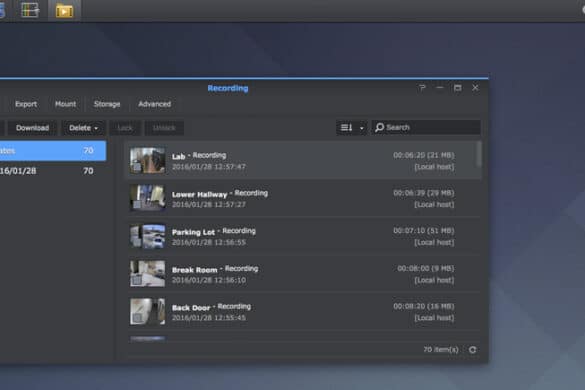585x390 pixels.
Task: Click the 2016/01/28 12:56:10 timestamp
Action: tap(209, 280)
